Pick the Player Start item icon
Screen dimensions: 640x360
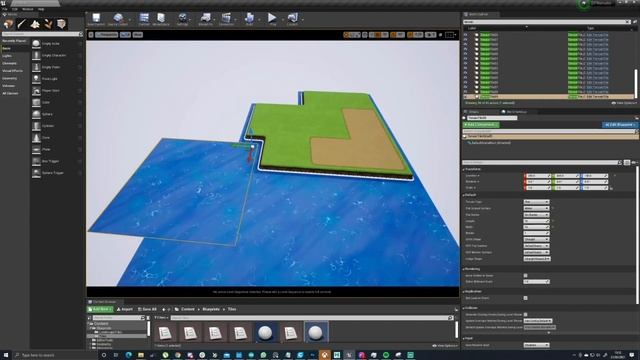point(36,91)
